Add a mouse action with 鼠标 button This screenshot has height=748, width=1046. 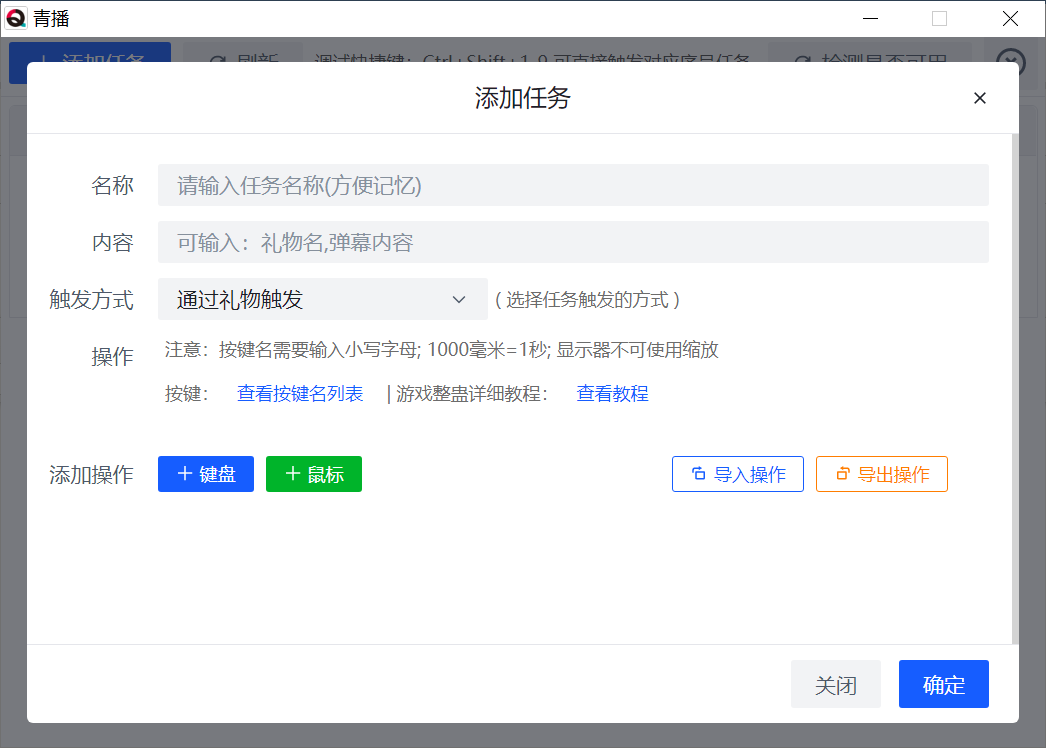tap(314, 474)
